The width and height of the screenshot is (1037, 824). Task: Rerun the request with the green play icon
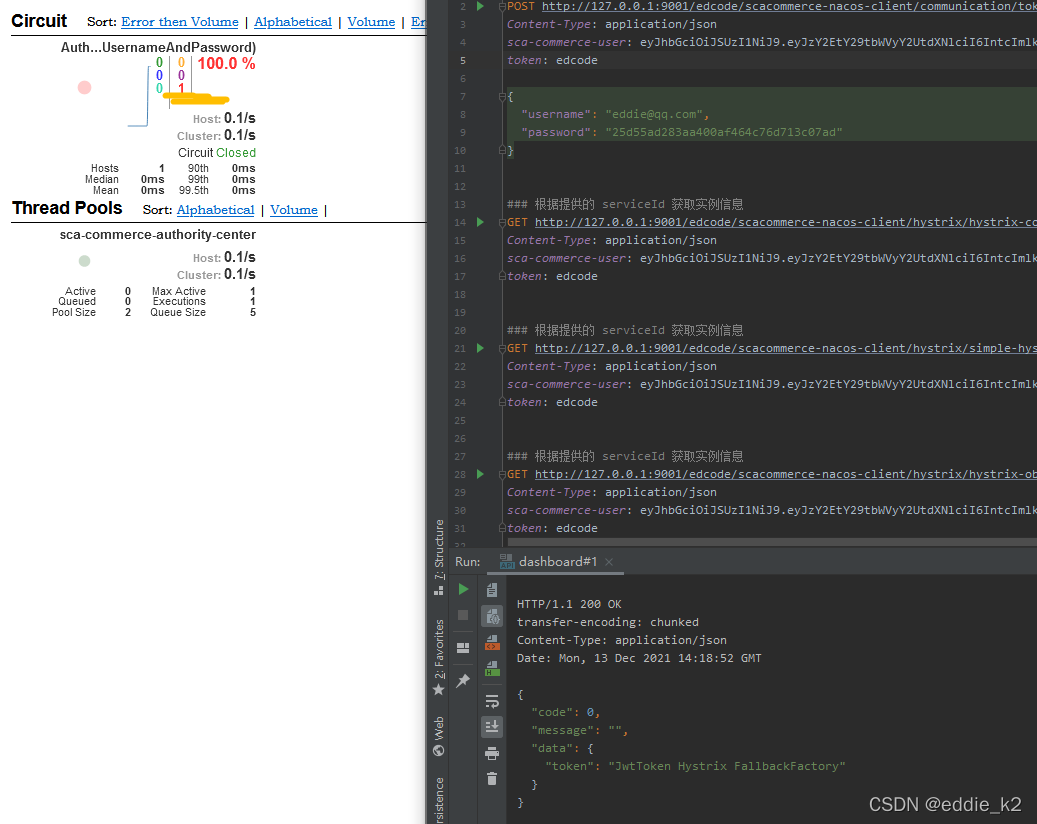pos(463,589)
